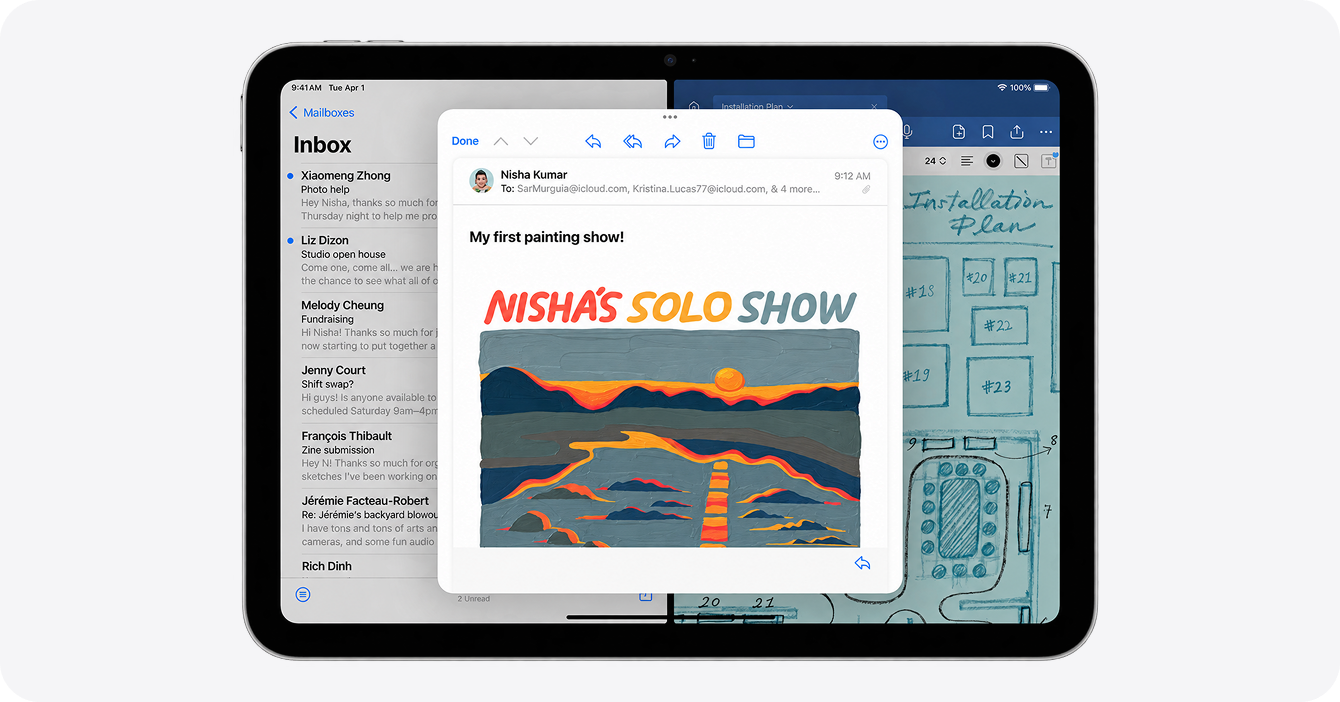Viewport: 1340px width, 702px height.
Task: Forward the email using the forward arrow
Action: [x=672, y=142]
